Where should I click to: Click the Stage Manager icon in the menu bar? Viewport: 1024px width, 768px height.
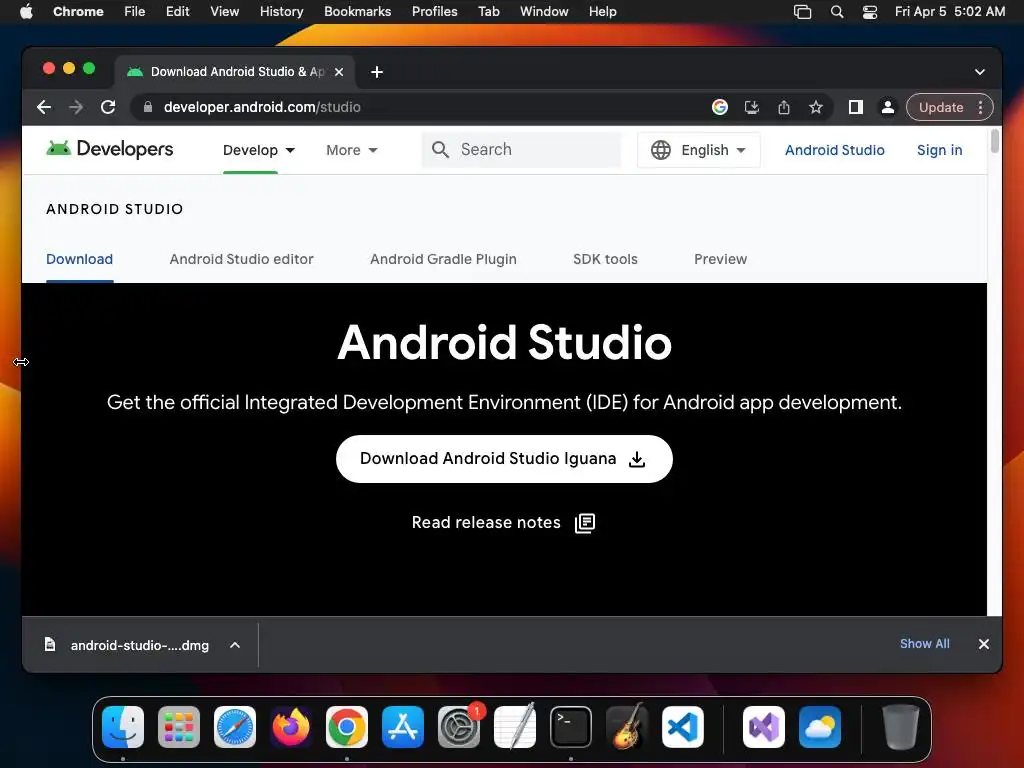(x=803, y=12)
